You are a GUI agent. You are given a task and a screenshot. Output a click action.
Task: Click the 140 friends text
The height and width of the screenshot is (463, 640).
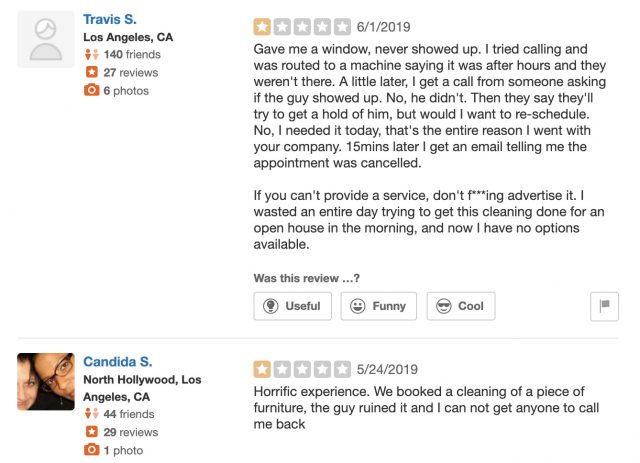(132, 55)
